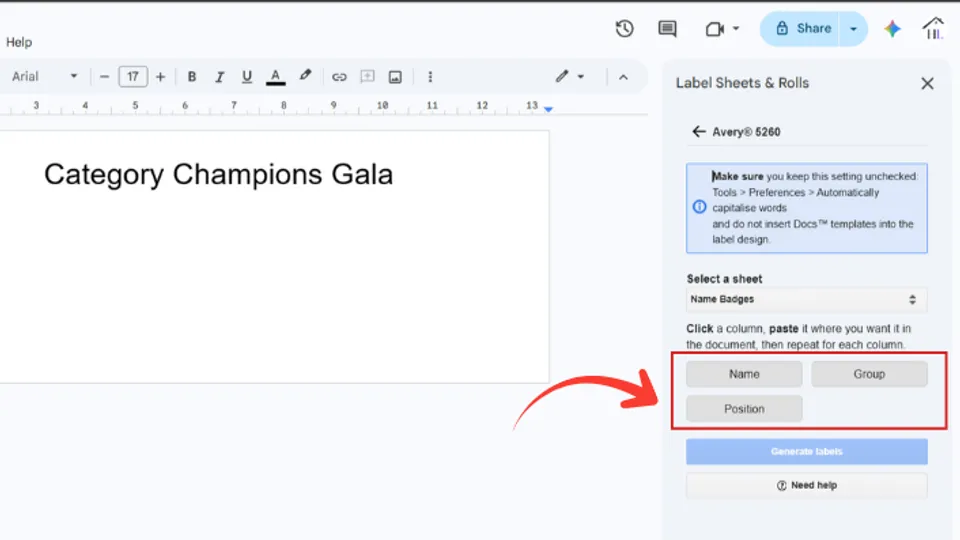960x540 pixels.
Task: Open more toolbar options three dots
Action: 430,77
